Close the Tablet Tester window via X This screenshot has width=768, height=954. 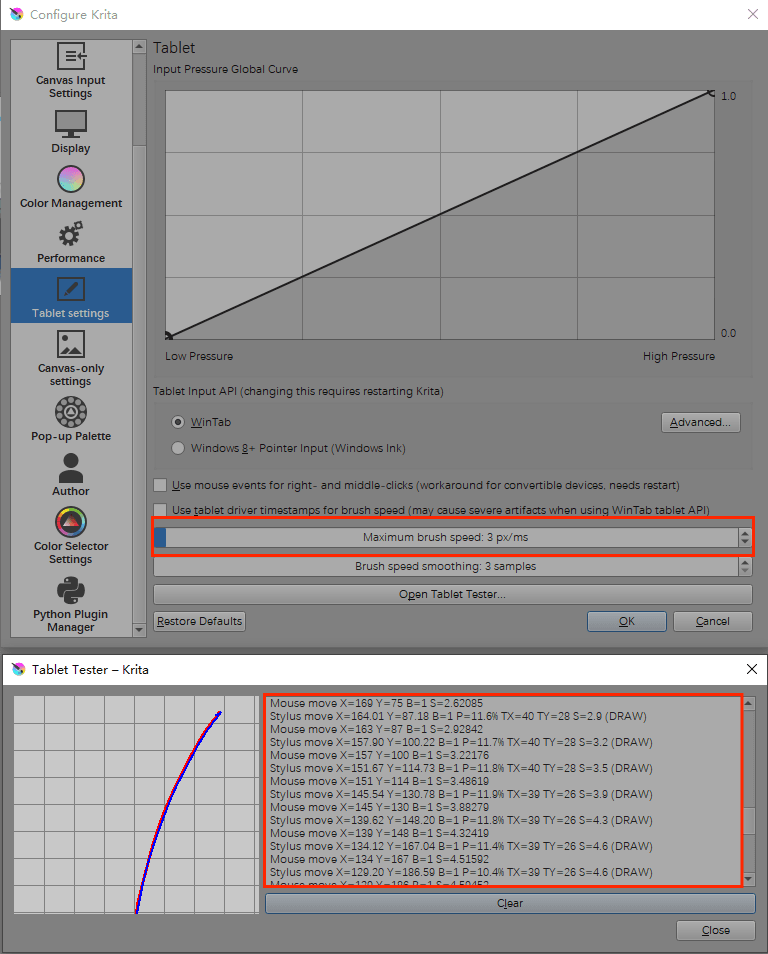pos(752,669)
